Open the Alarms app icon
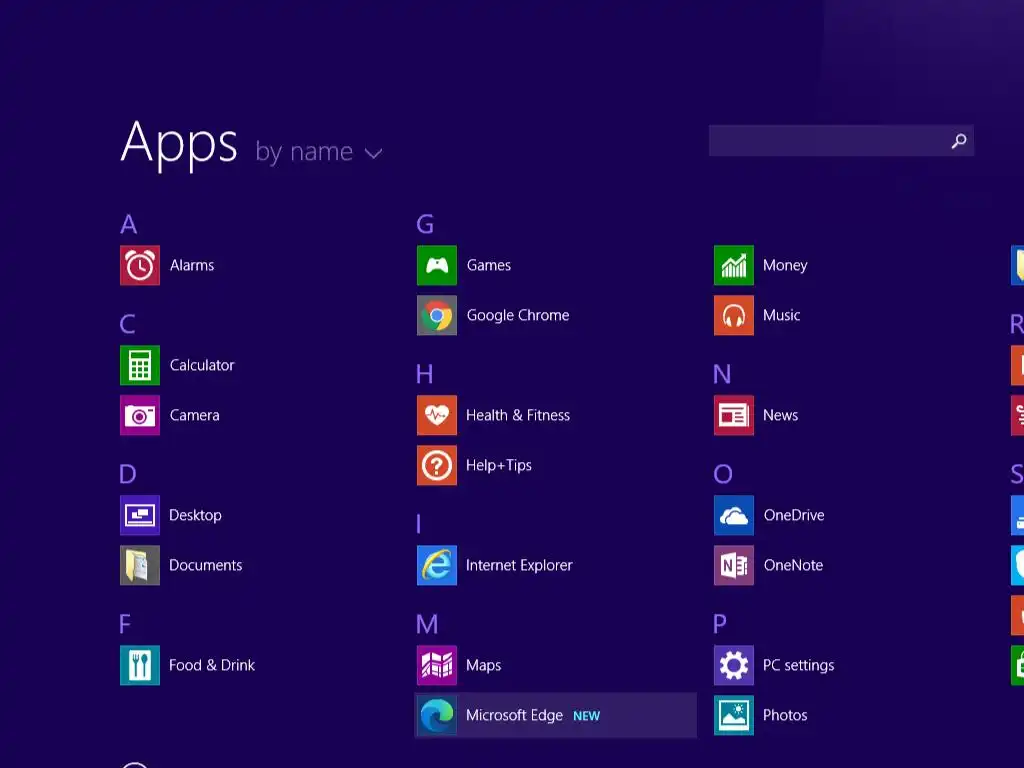 click(x=140, y=265)
